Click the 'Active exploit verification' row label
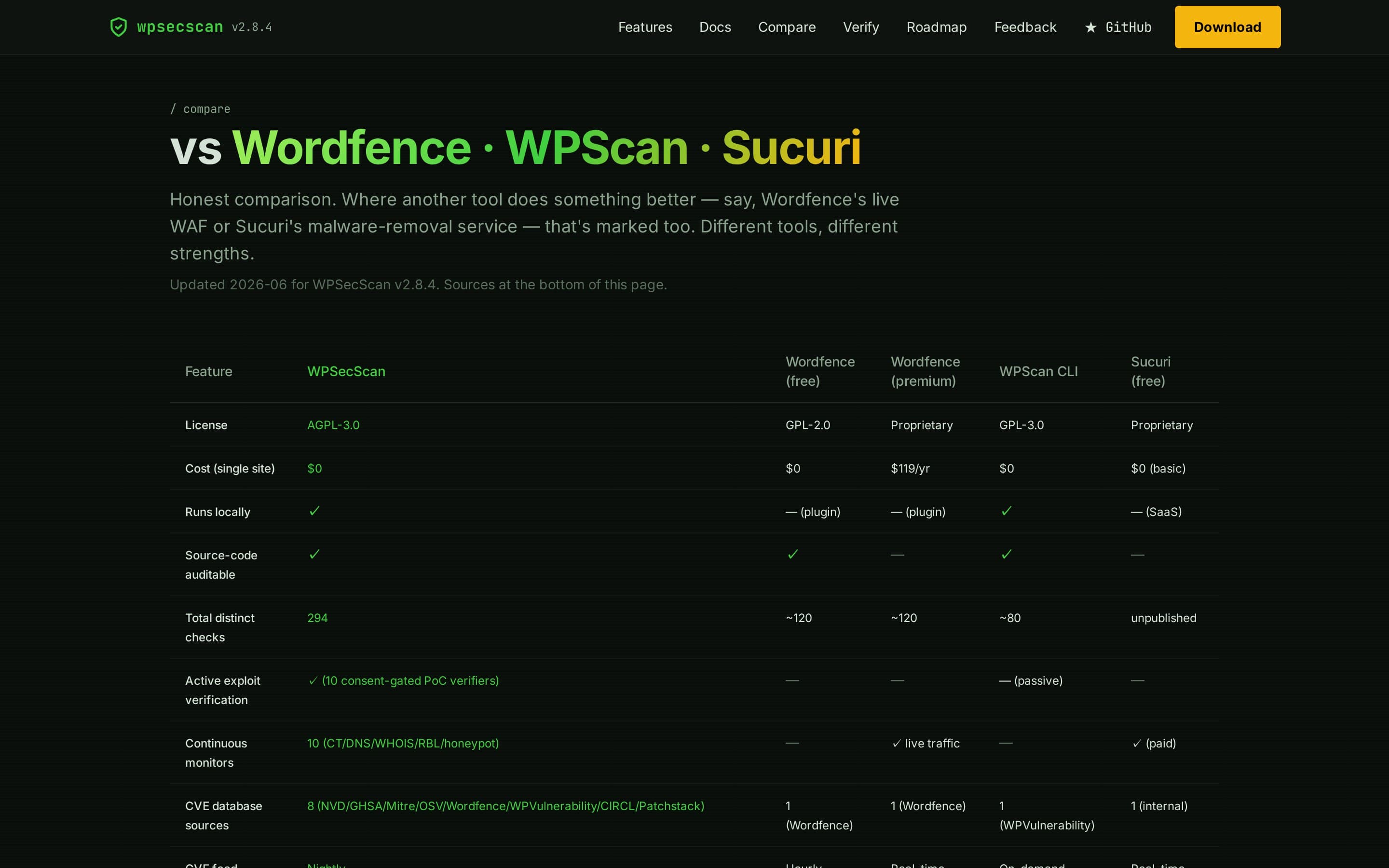 [x=223, y=690]
